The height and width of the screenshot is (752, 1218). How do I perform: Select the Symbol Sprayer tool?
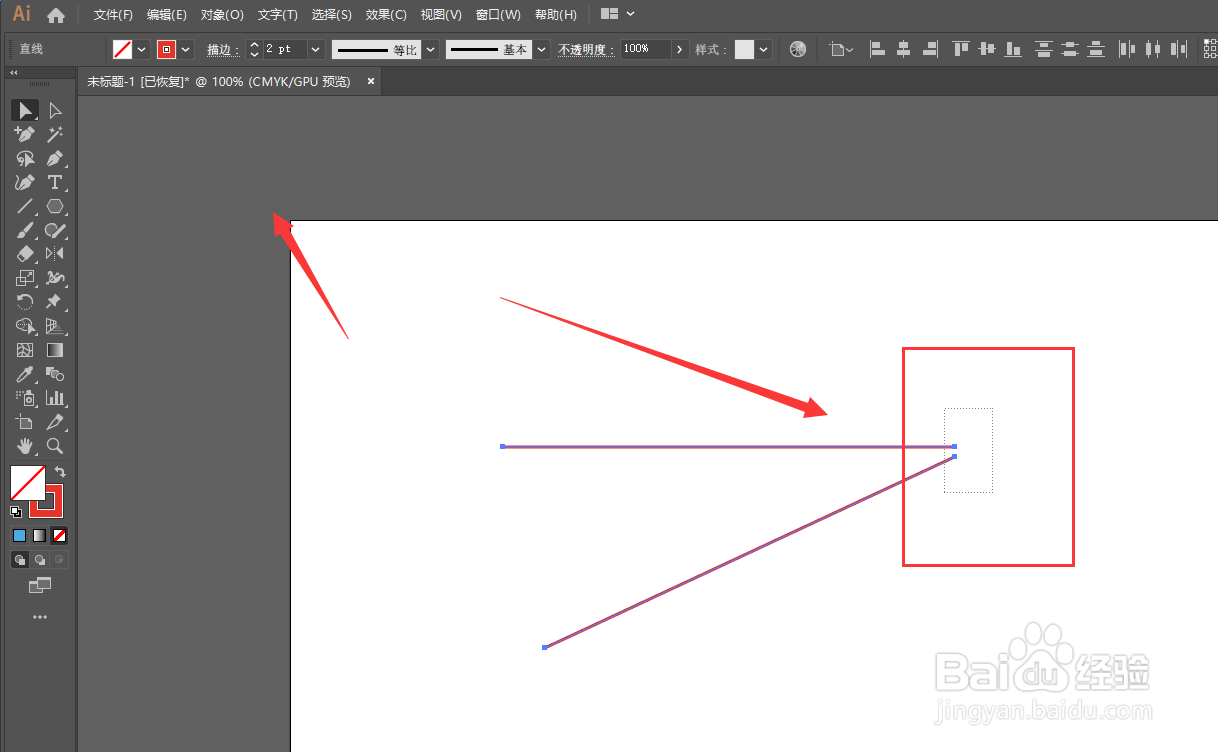coord(25,398)
